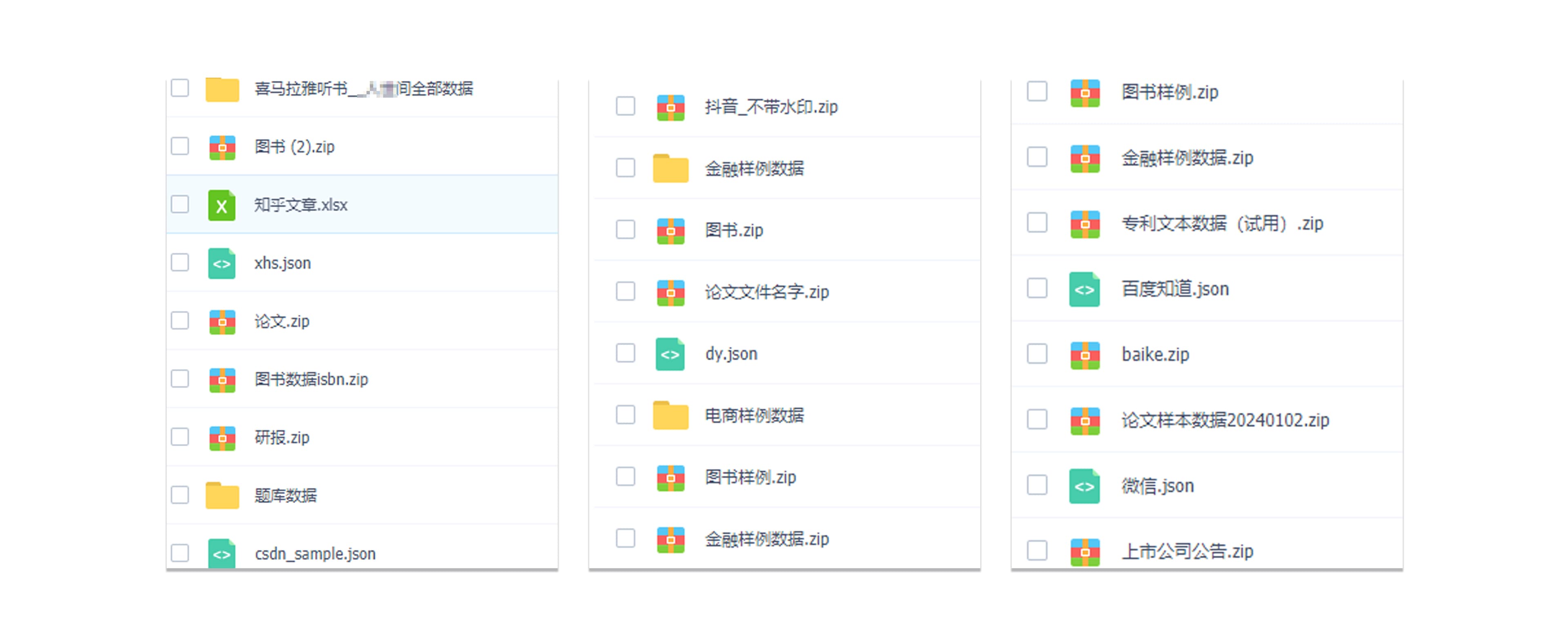Click the filename 图书数据isbn.zip

pyautogui.click(x=311, y=379)
